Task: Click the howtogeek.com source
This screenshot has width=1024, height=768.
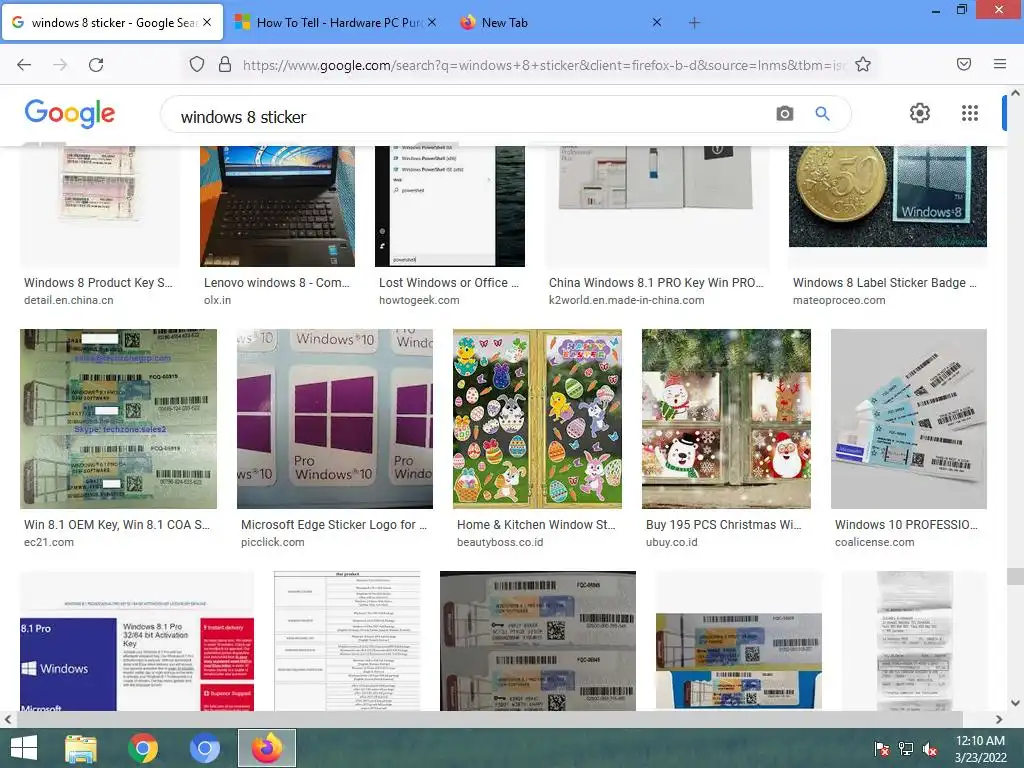Action: (x=419, y=300)
